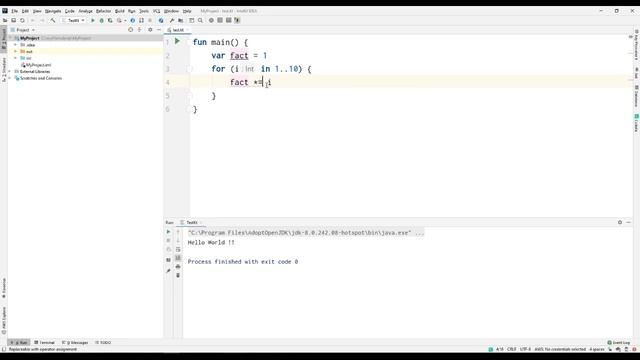Click the Build hammer icon in toolbar

pyautogui.click(x=53, y=20)
